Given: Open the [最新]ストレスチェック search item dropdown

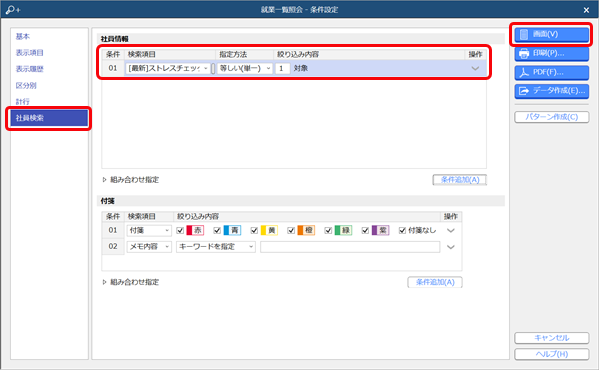Looking at the screenshot, I should pos(168,68).
